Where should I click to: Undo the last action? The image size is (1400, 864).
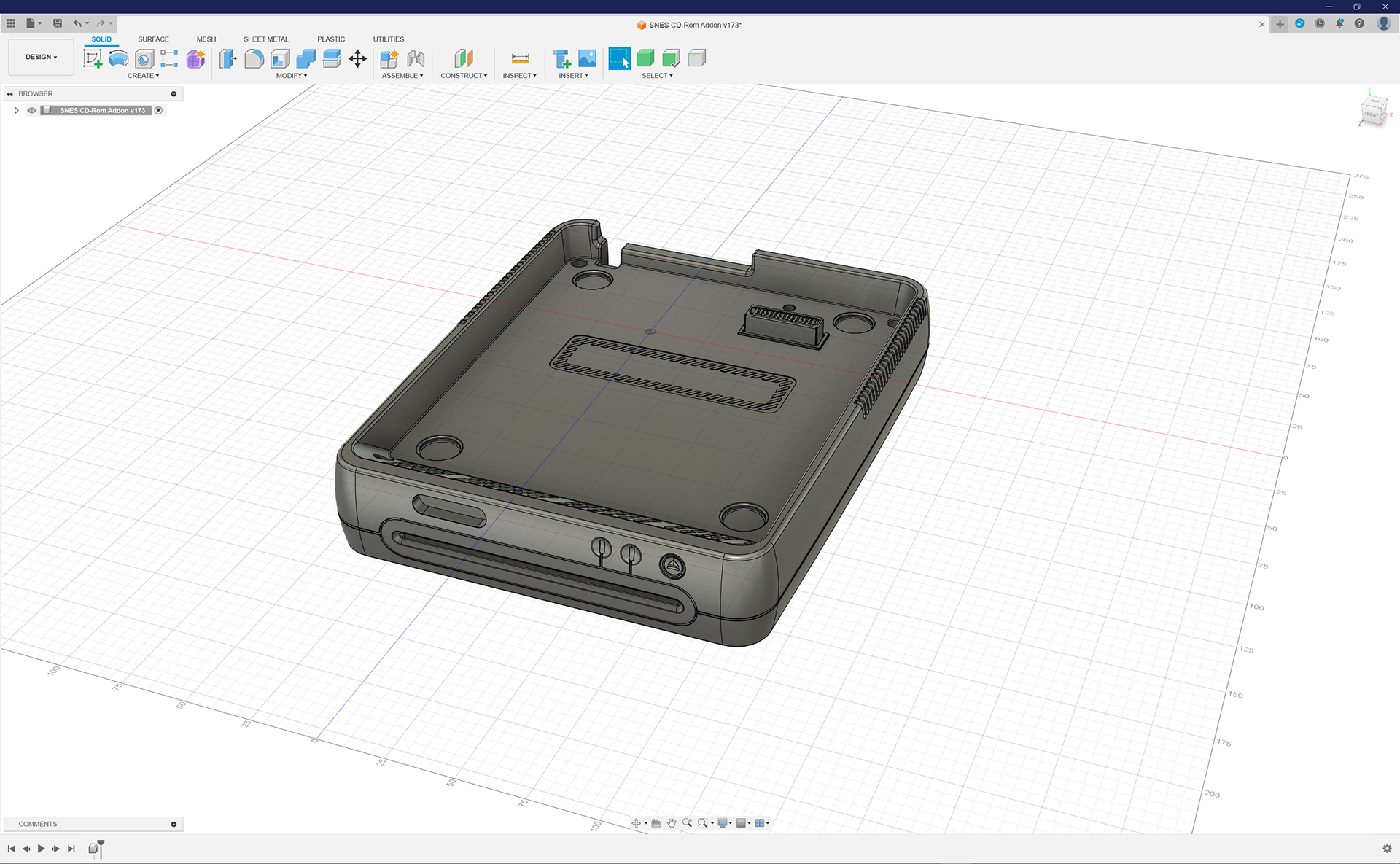click(x=77, y=23)
